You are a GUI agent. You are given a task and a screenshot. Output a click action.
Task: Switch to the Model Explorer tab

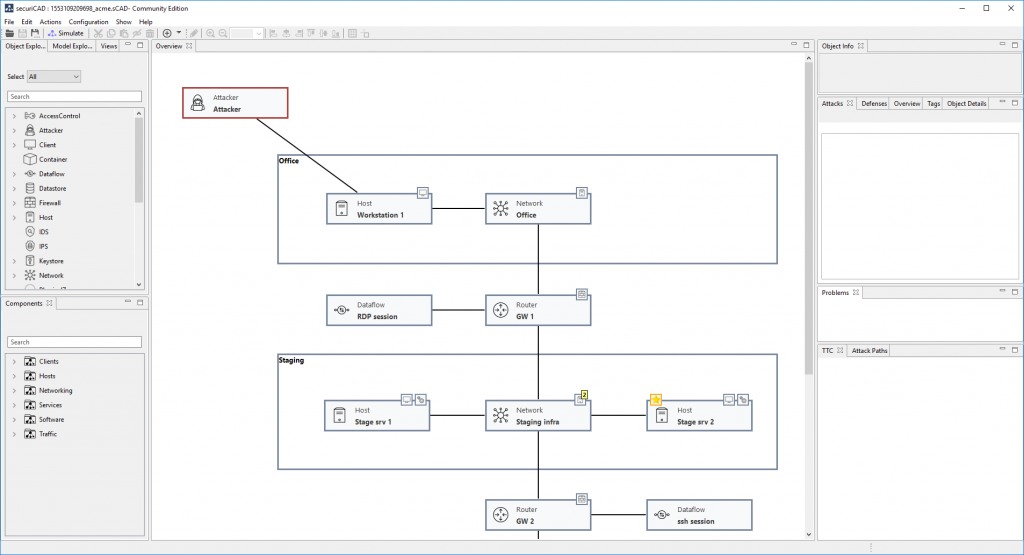click(x=72, y=46)
